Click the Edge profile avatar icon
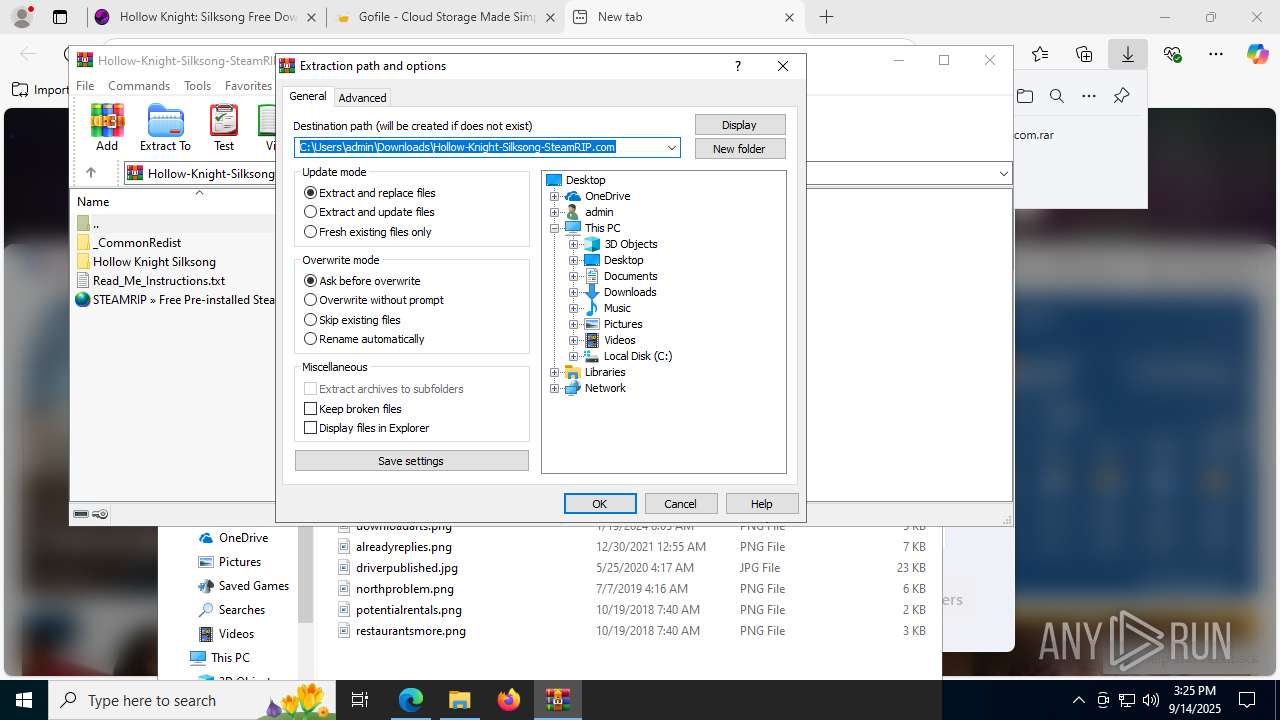1280x720 pixels. (x=22, y=17)
